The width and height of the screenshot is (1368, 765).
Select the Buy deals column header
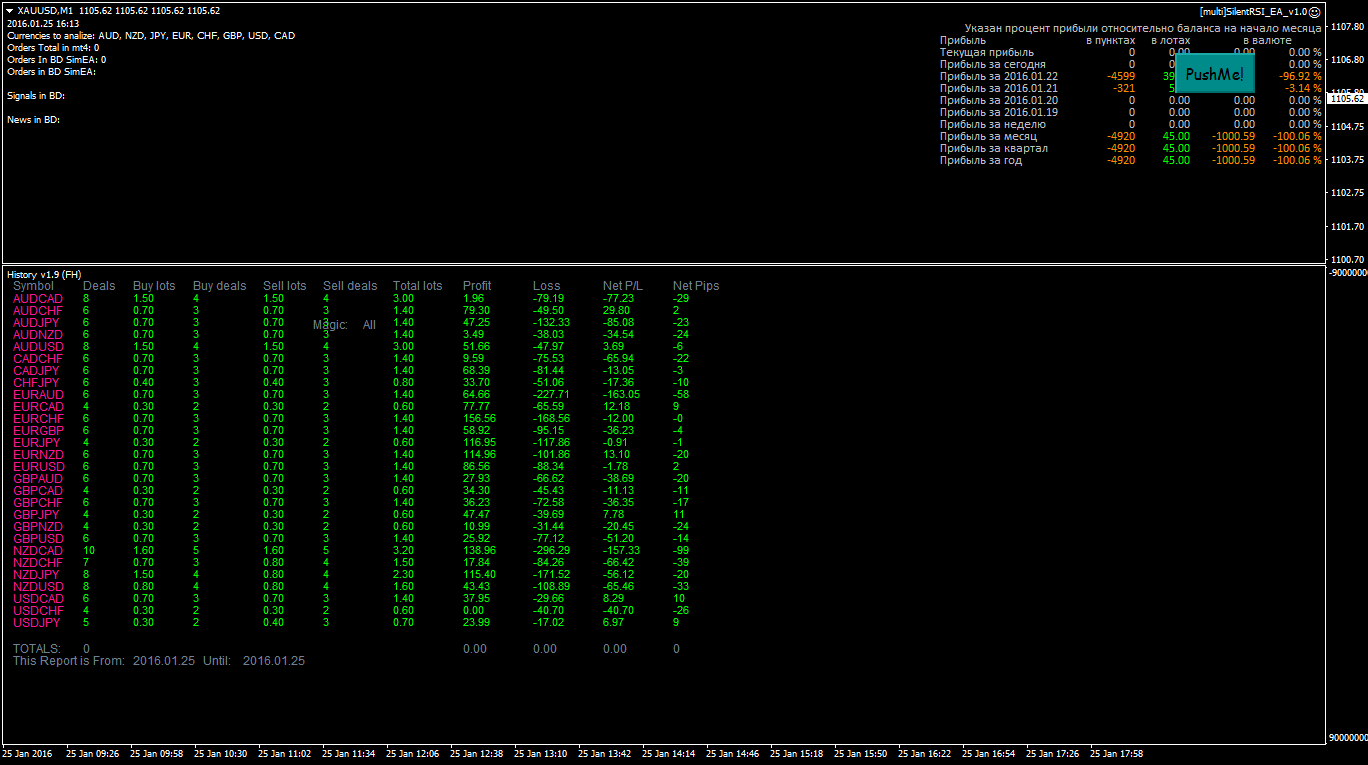[219, 286]
